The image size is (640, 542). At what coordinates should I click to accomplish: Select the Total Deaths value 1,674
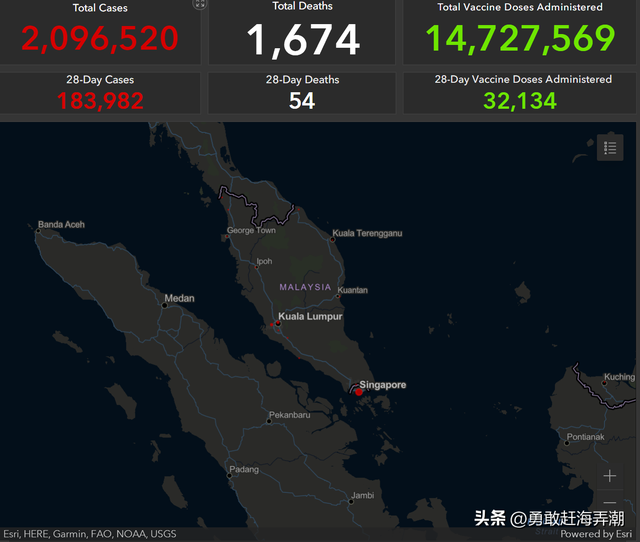coord(303,40)
